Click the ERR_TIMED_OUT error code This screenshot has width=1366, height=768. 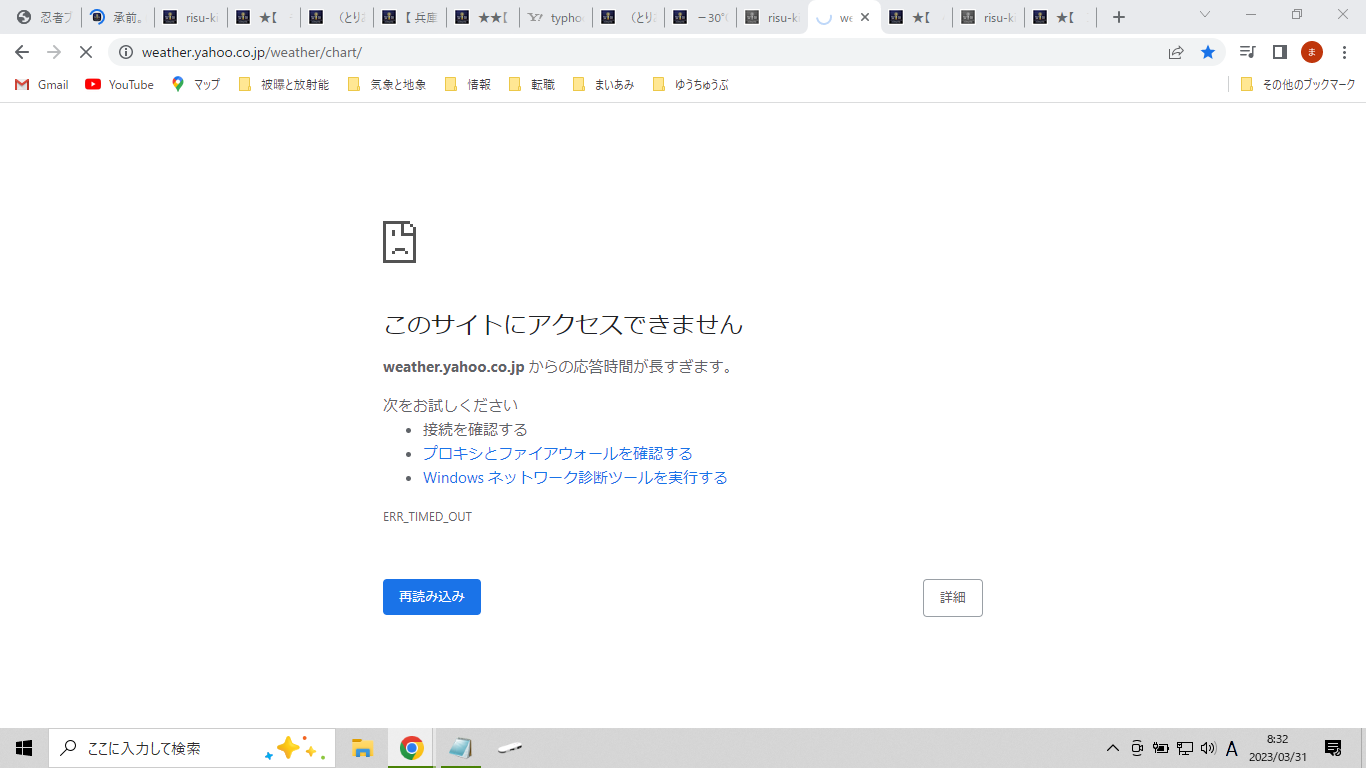(427, 517)
